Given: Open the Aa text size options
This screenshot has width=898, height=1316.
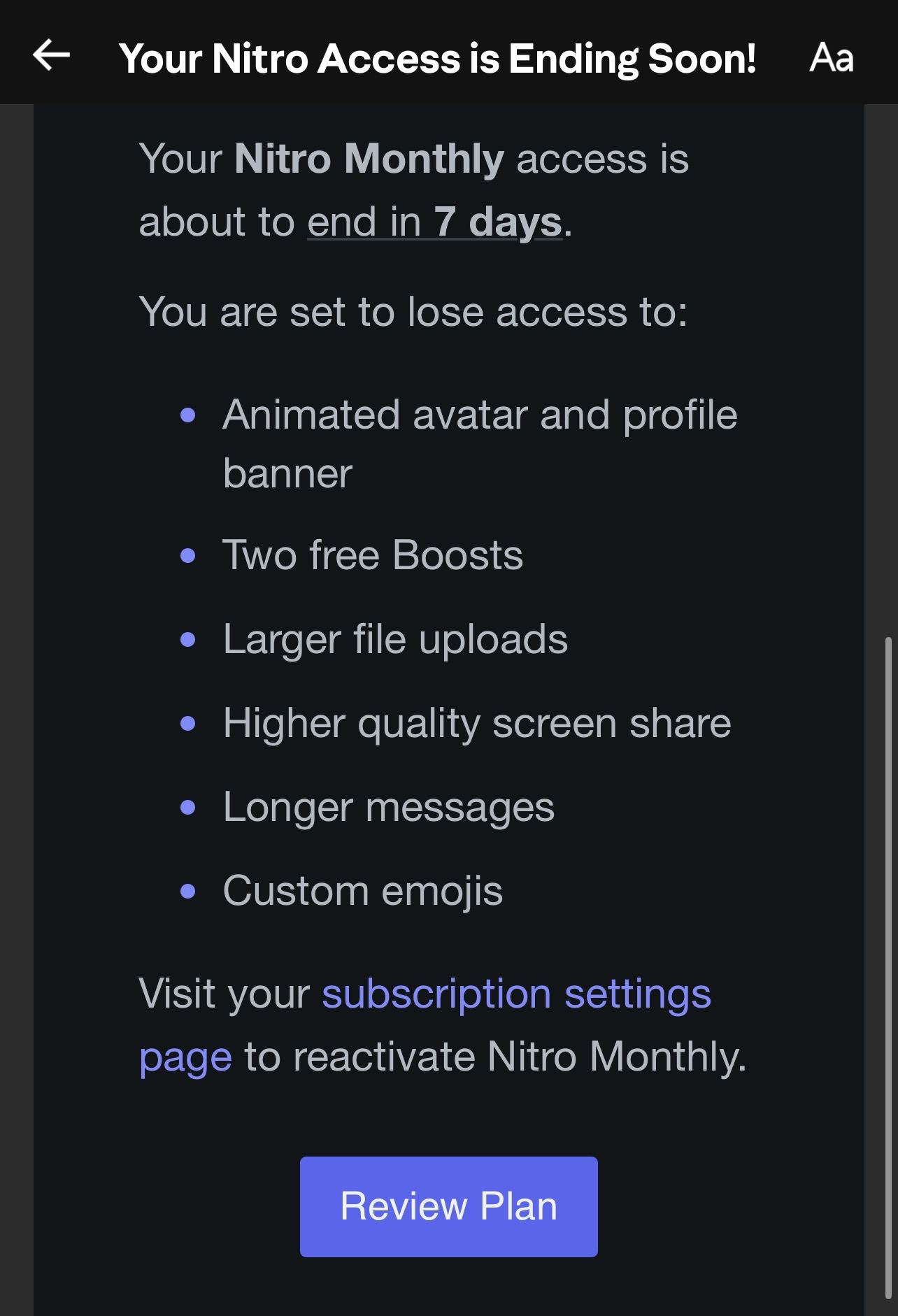Looking at the screenshot, I should pos(831,57).
